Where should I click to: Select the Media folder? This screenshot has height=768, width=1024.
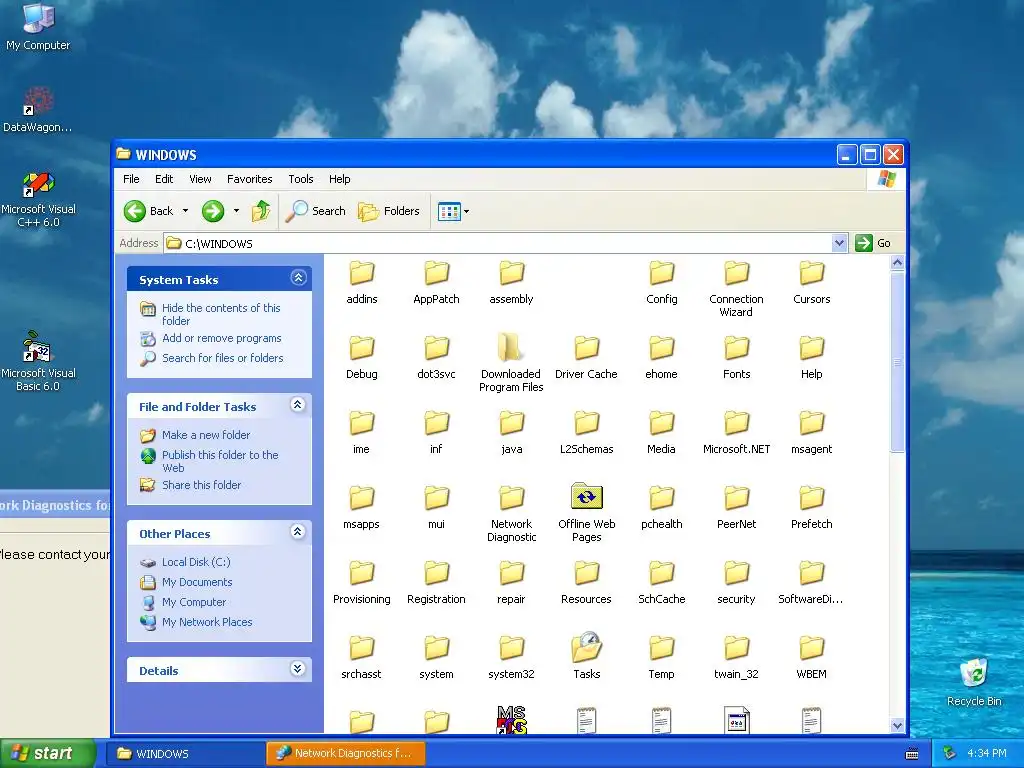pos(662,432)
